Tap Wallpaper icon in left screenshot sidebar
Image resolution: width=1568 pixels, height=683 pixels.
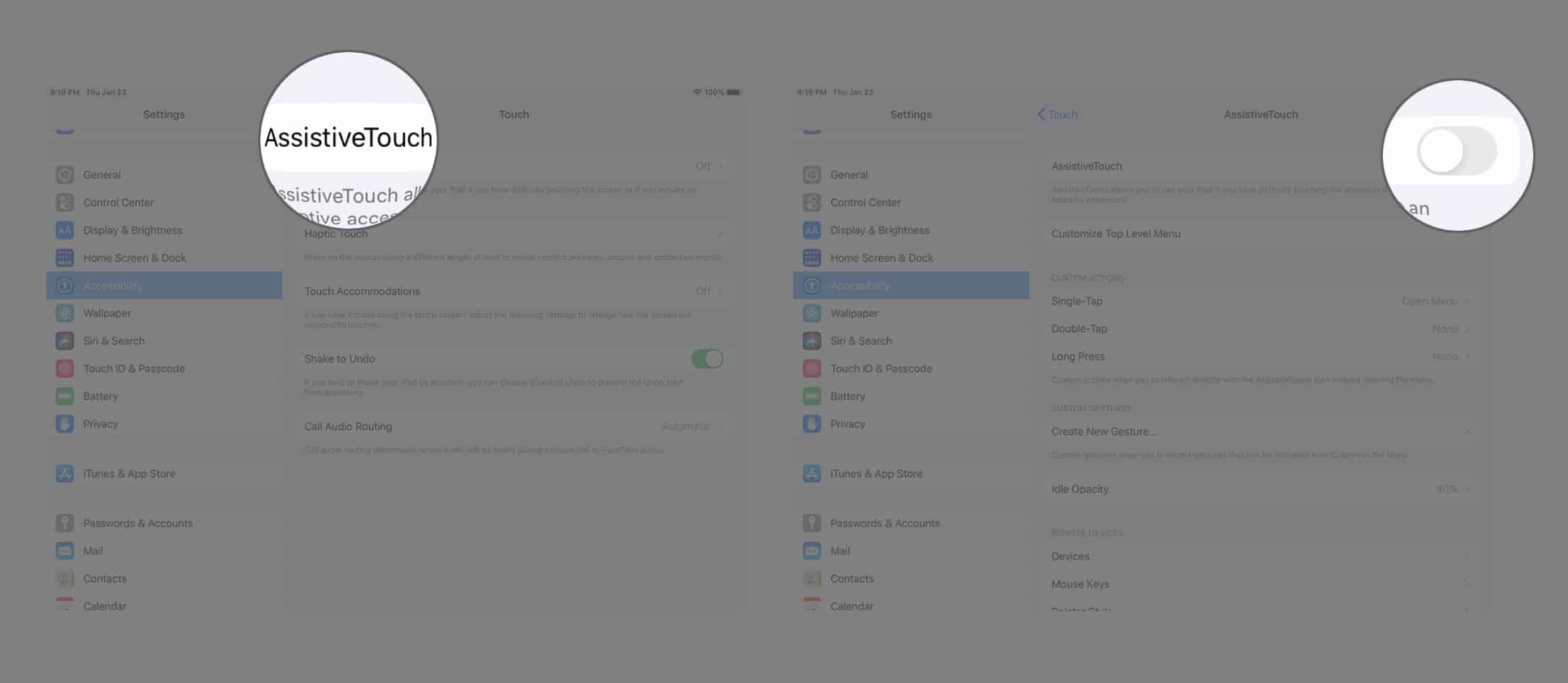(65, 313)
